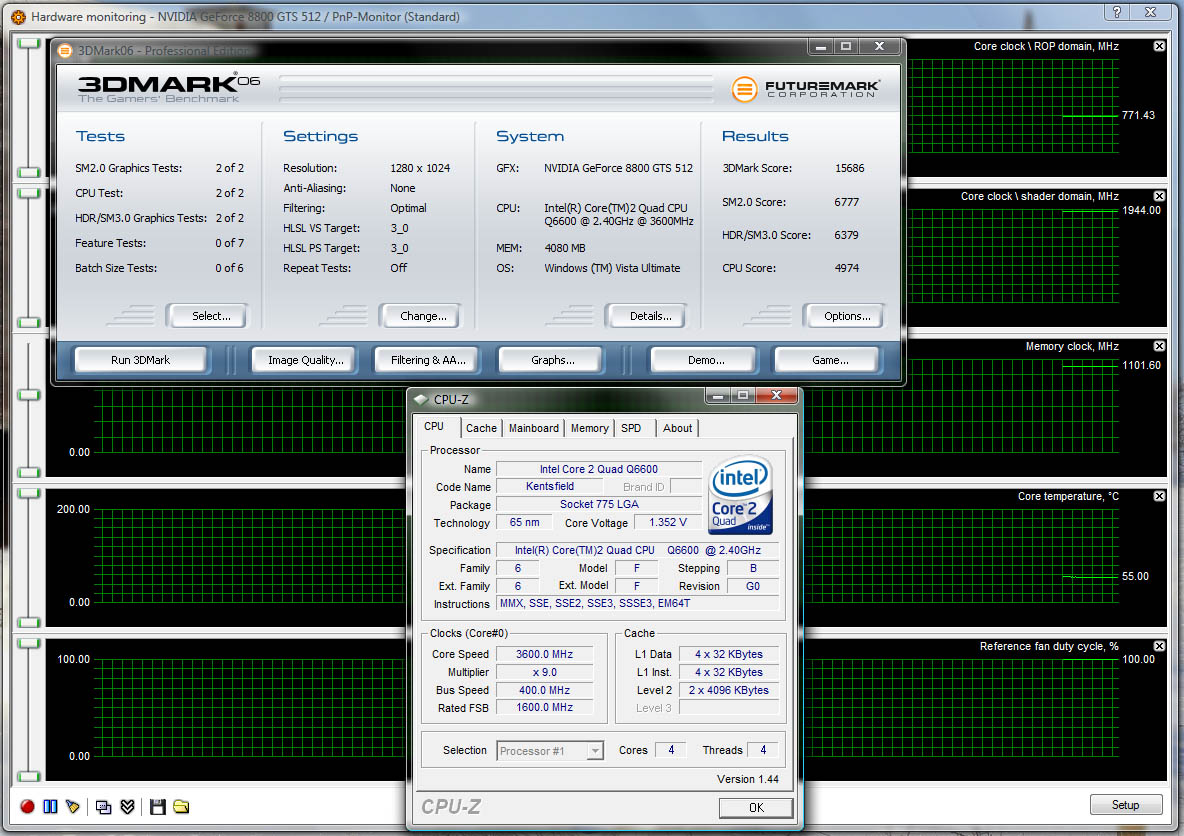Launch the Demo button
1184x836 pixels.
pyautogui.click(x=706, y=360)
